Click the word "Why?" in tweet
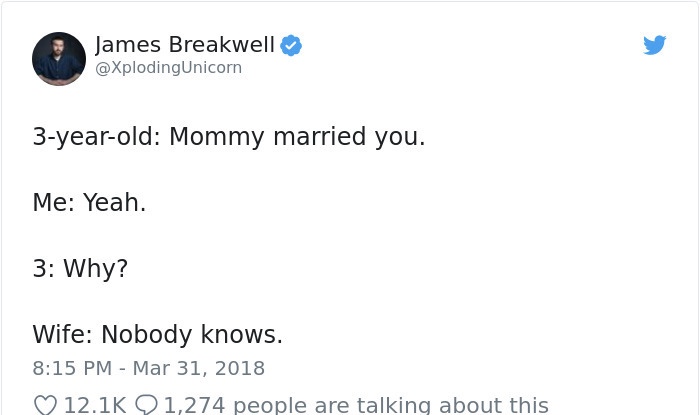The image size is (700, 415). coord(96,269)
